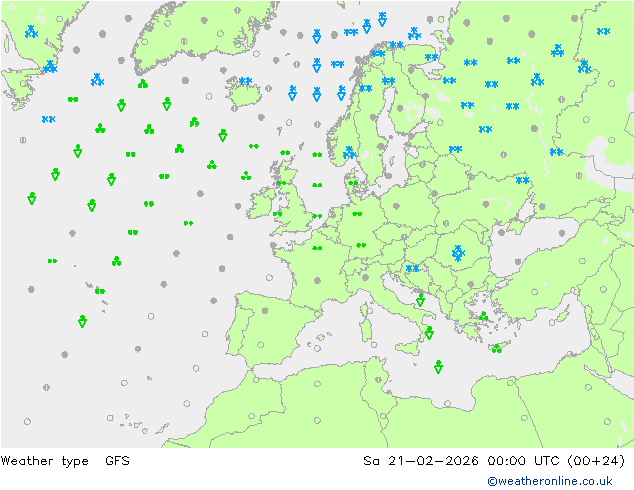Open the weatheronline.co.uk link
Screen dimensions: 634x490
point(550,481)
